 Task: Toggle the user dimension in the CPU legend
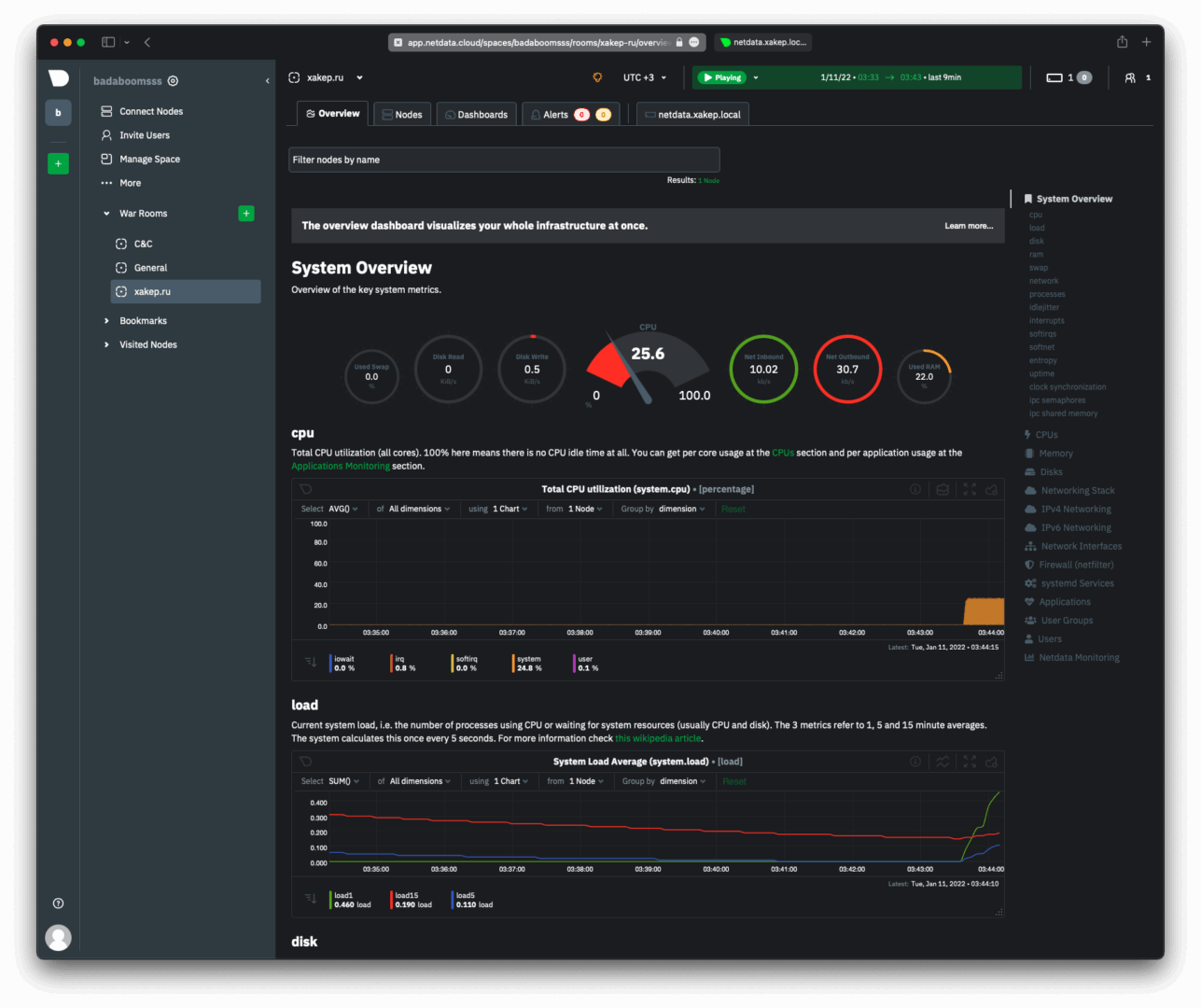tap(586, 664)
